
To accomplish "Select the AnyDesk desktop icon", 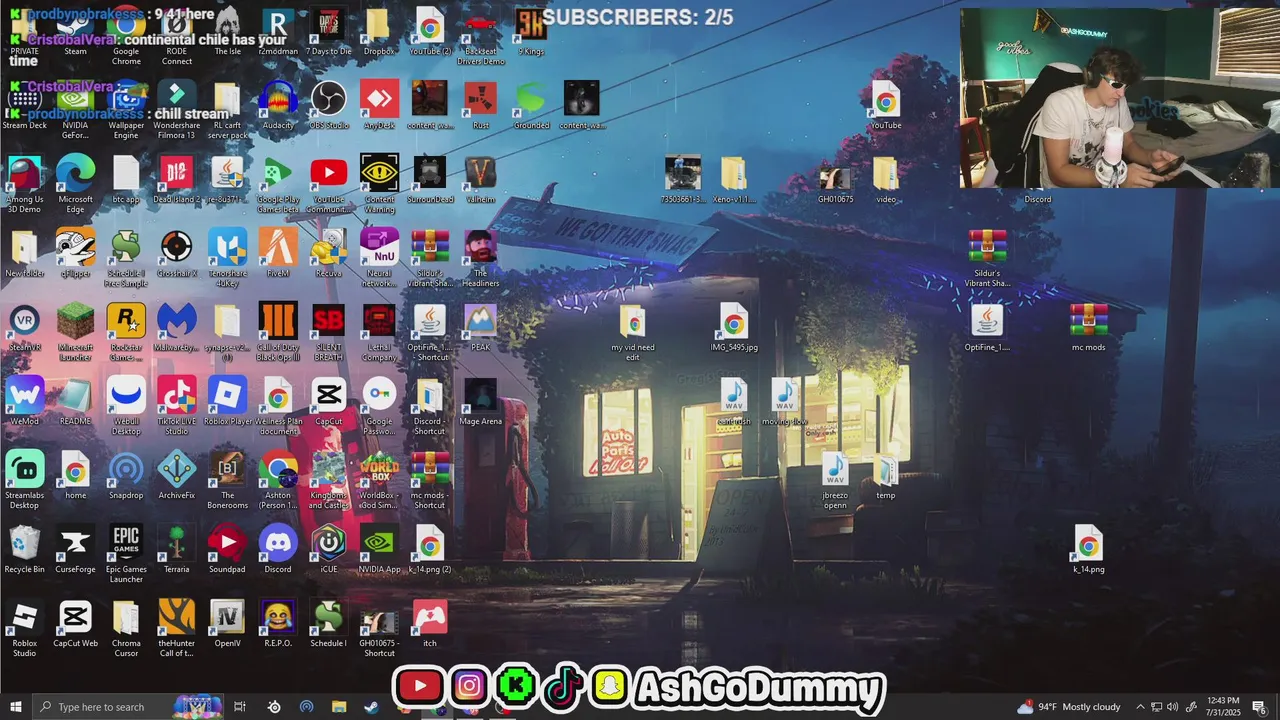I will click(x=379, y=106).
